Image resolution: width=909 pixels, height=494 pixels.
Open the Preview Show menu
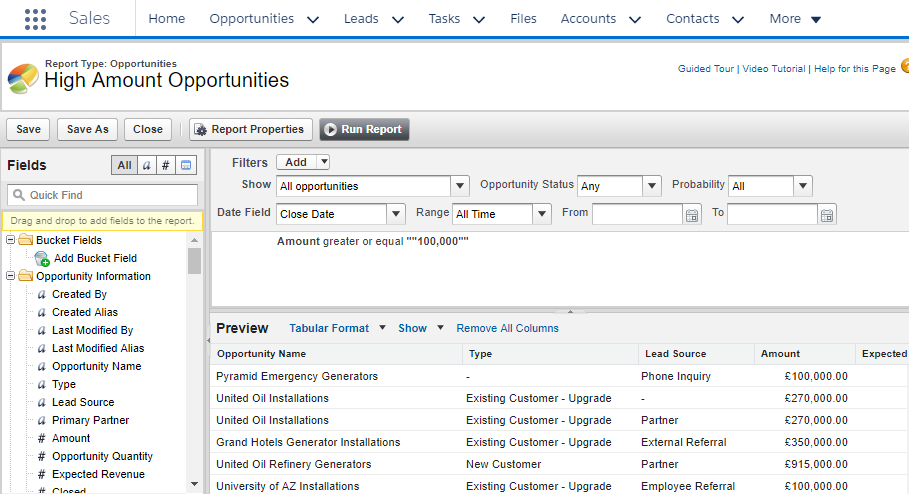coord(421,328)
